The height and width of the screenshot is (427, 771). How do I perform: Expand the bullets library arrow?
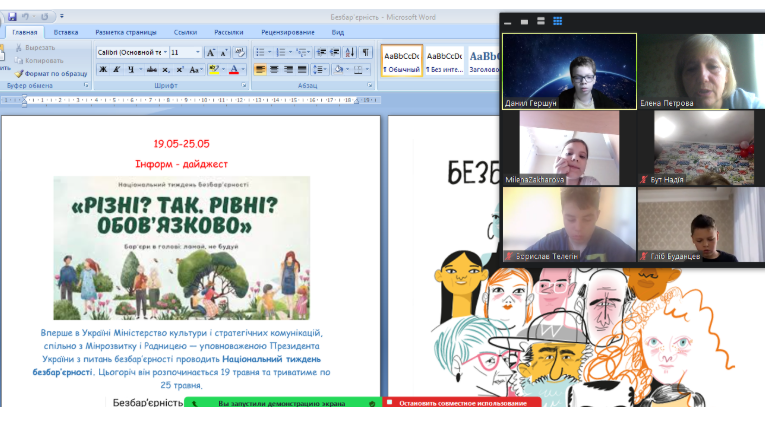coord(269,52)
